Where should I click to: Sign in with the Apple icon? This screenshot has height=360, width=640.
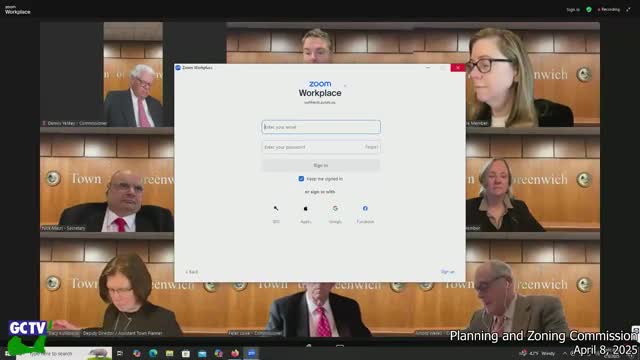(306, 209)
